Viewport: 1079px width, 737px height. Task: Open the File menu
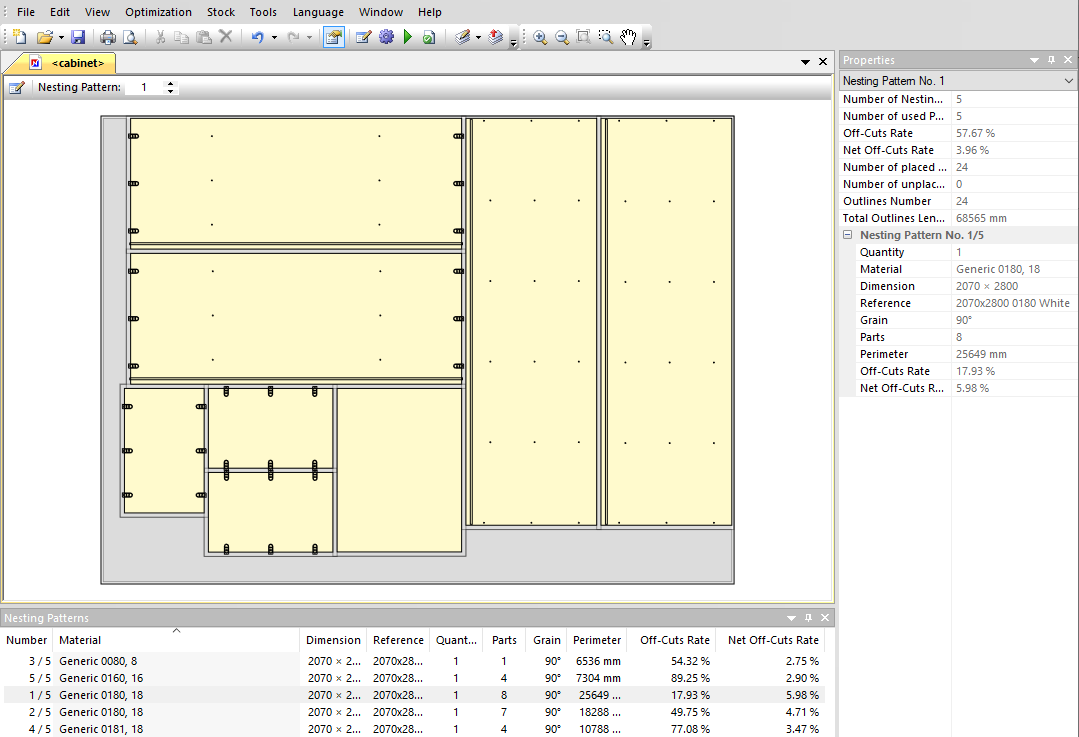[x=26, y=12]
